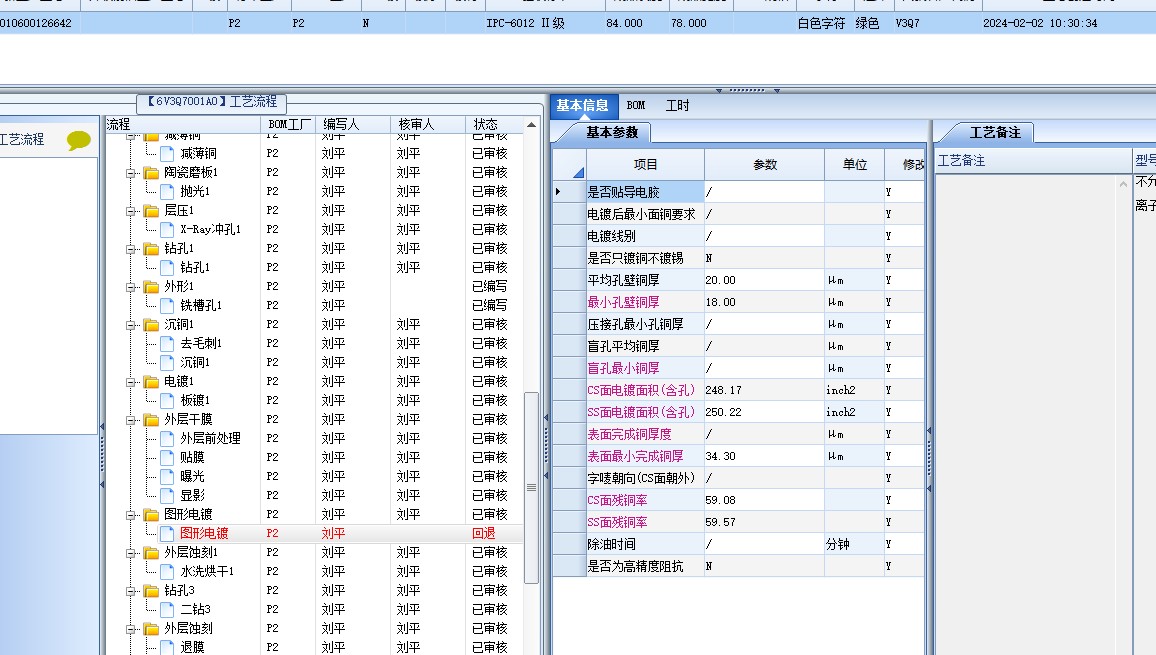The height and width of the screenshot is (655, 1156).
Task: Click the folder icon of 外层蚀刻 group
Action: coord(151,629)
